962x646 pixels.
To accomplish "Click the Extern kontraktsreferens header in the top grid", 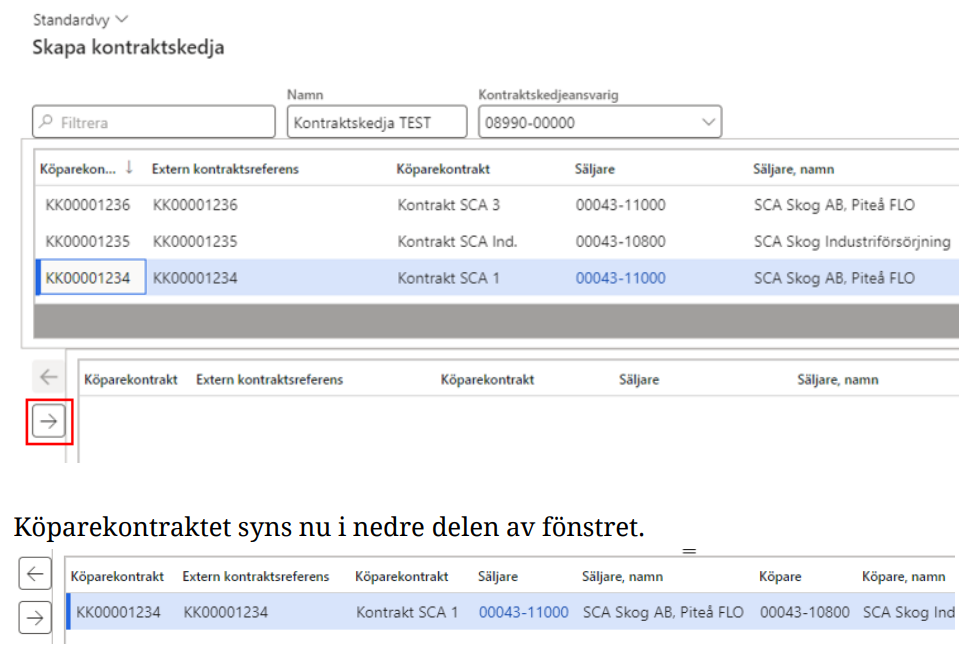I will (x=225, y=169).
